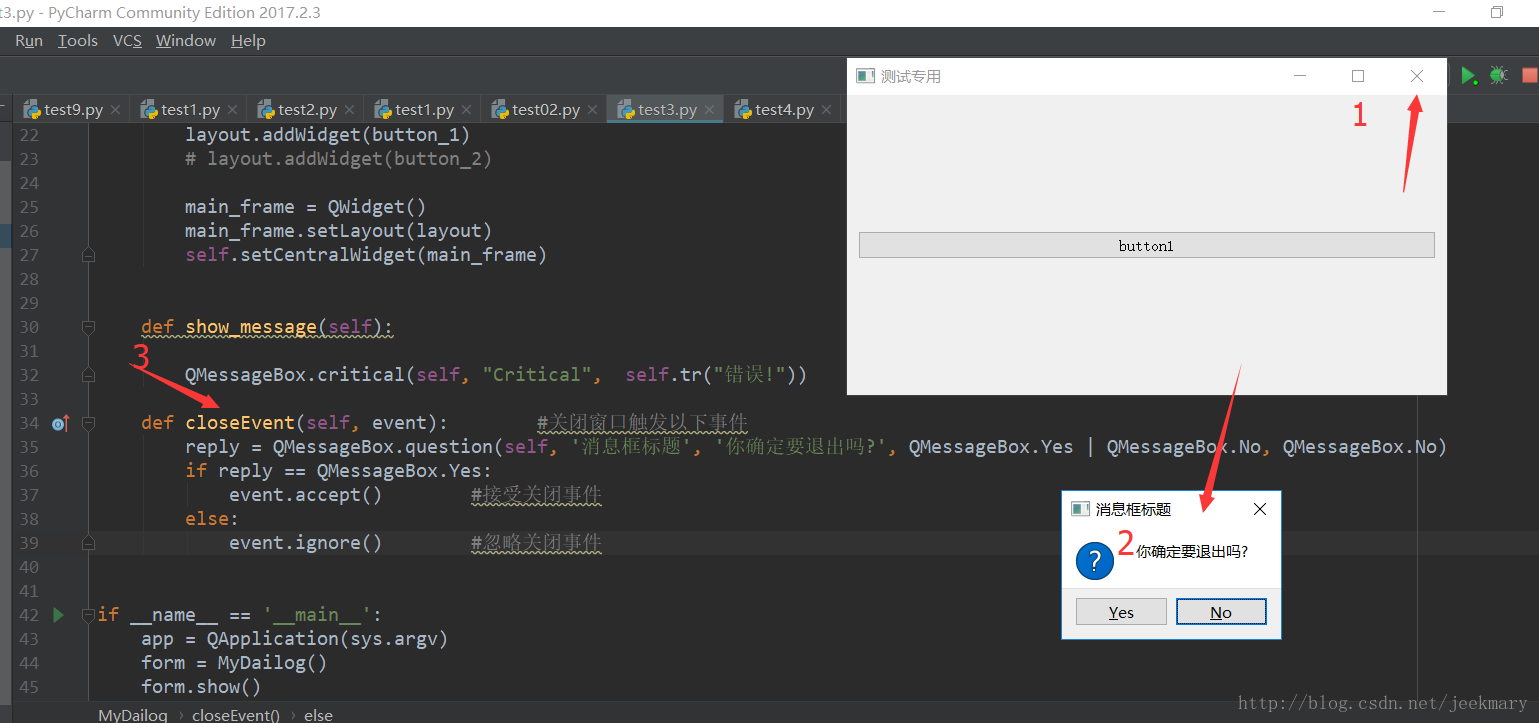Open the Run menu
The height and width of the screenshot is (723, 1539).
click(x=29, y=40)
